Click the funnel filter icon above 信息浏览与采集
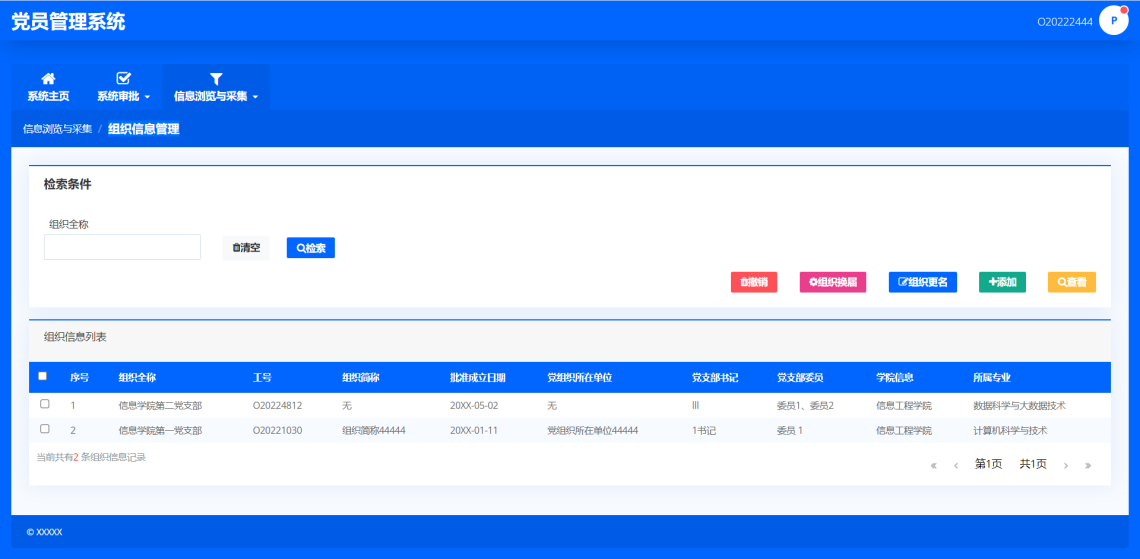 point(216,79)
